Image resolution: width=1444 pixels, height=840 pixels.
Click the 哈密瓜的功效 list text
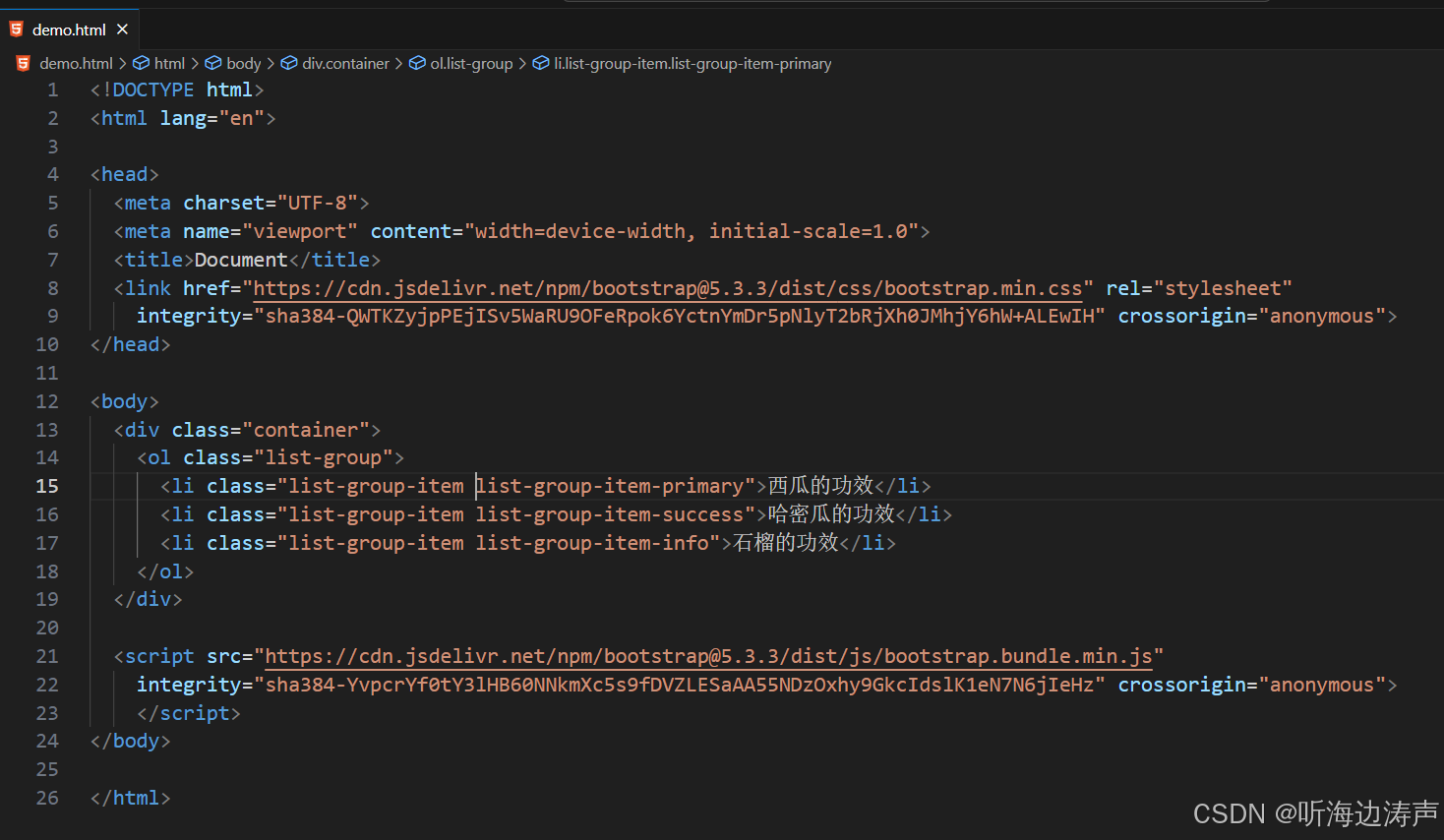click(x=831, y=514)
